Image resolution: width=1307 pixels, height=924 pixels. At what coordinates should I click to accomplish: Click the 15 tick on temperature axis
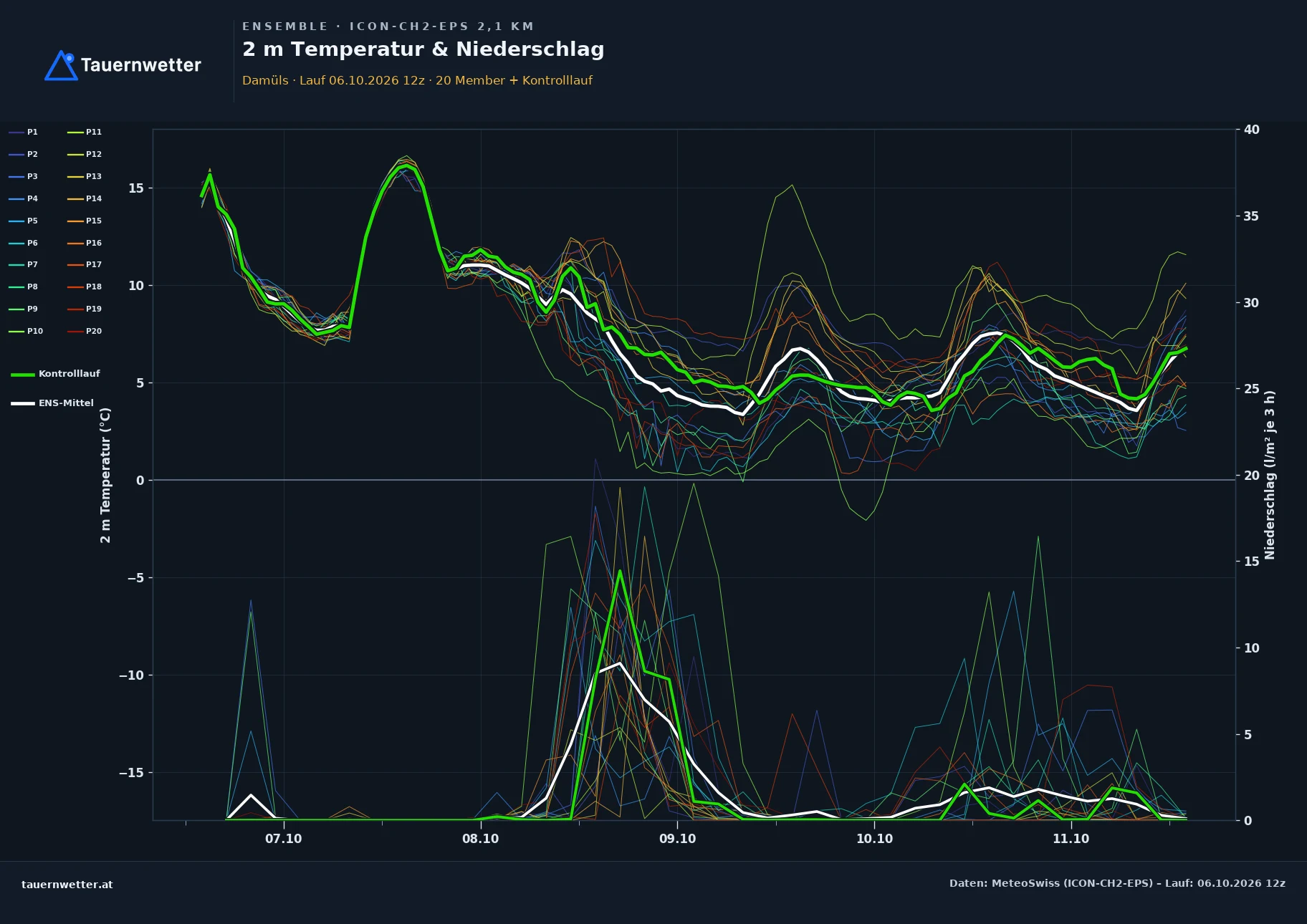pyautogui.click(x=135, y=188)
